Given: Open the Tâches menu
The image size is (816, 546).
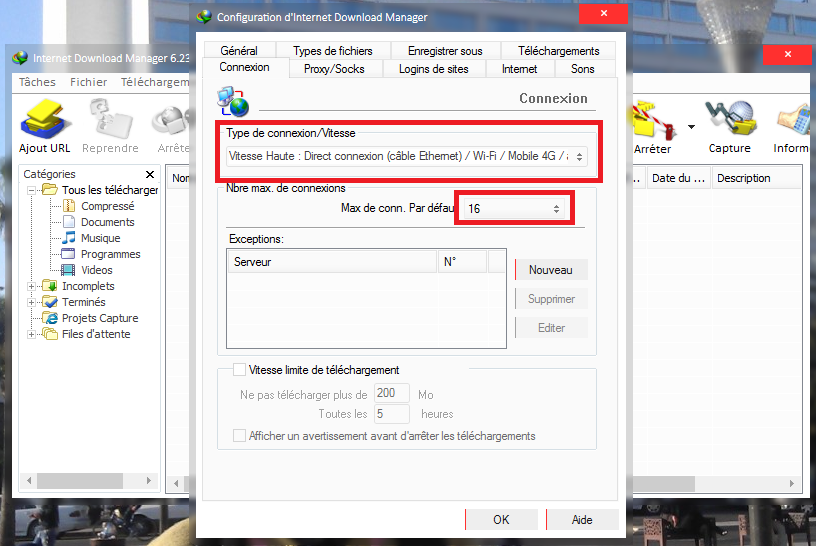Looking at the screenshot, I should point(37,82).
